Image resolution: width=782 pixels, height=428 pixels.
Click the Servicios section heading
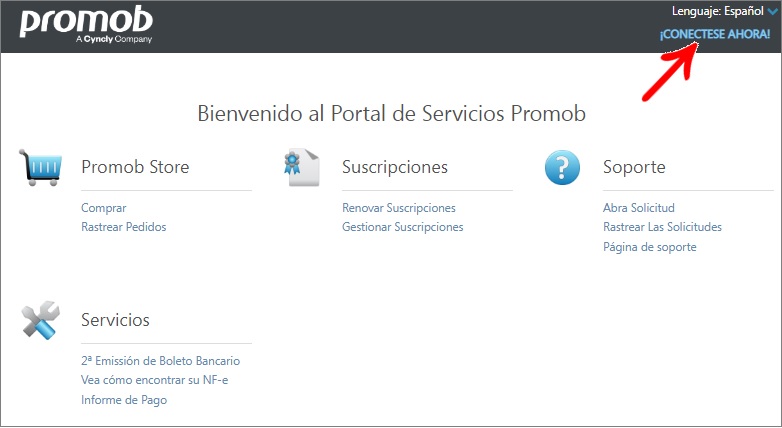115,320
